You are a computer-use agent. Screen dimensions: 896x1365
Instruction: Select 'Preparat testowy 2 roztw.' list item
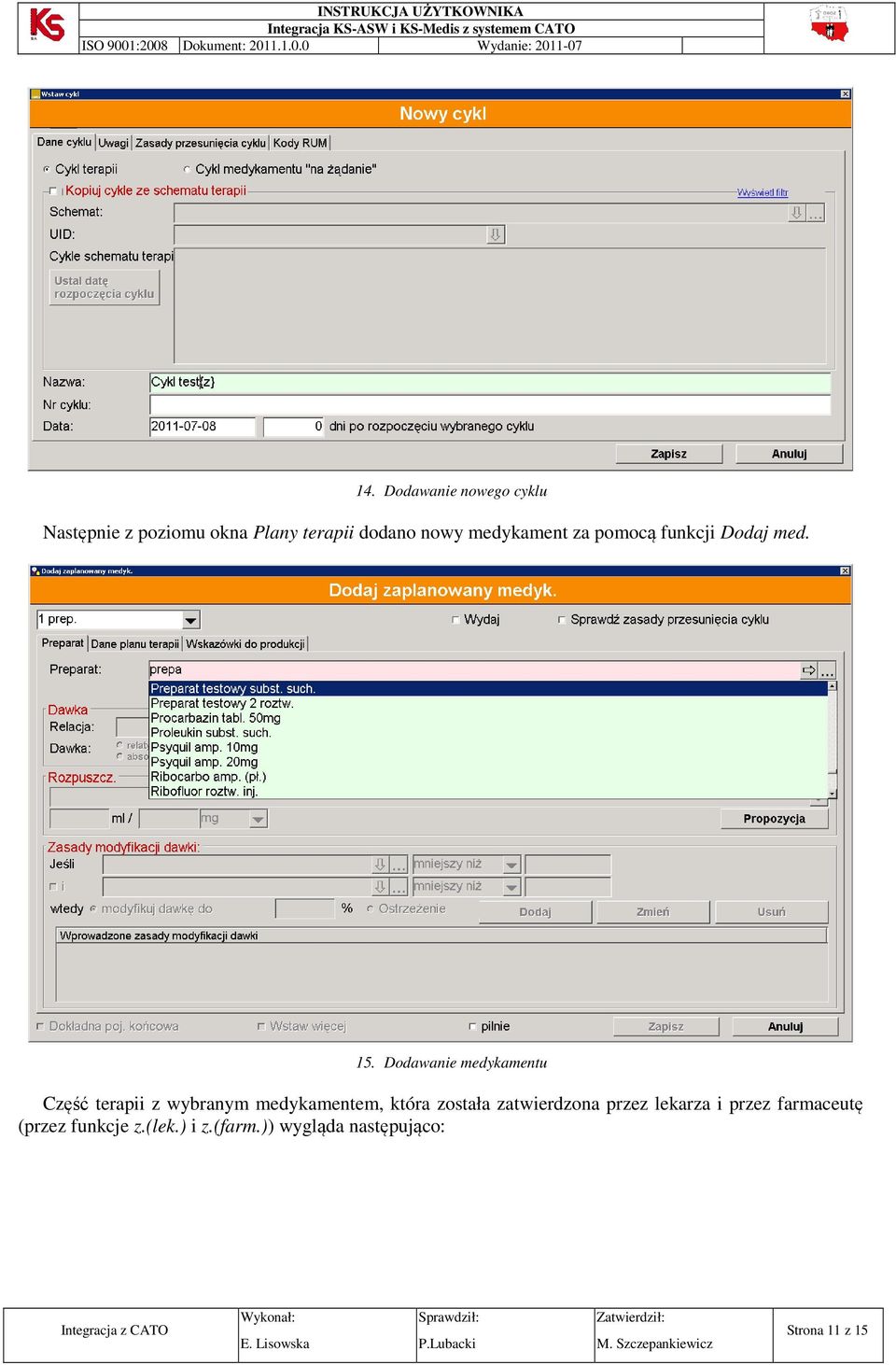(x=488, y=704)
